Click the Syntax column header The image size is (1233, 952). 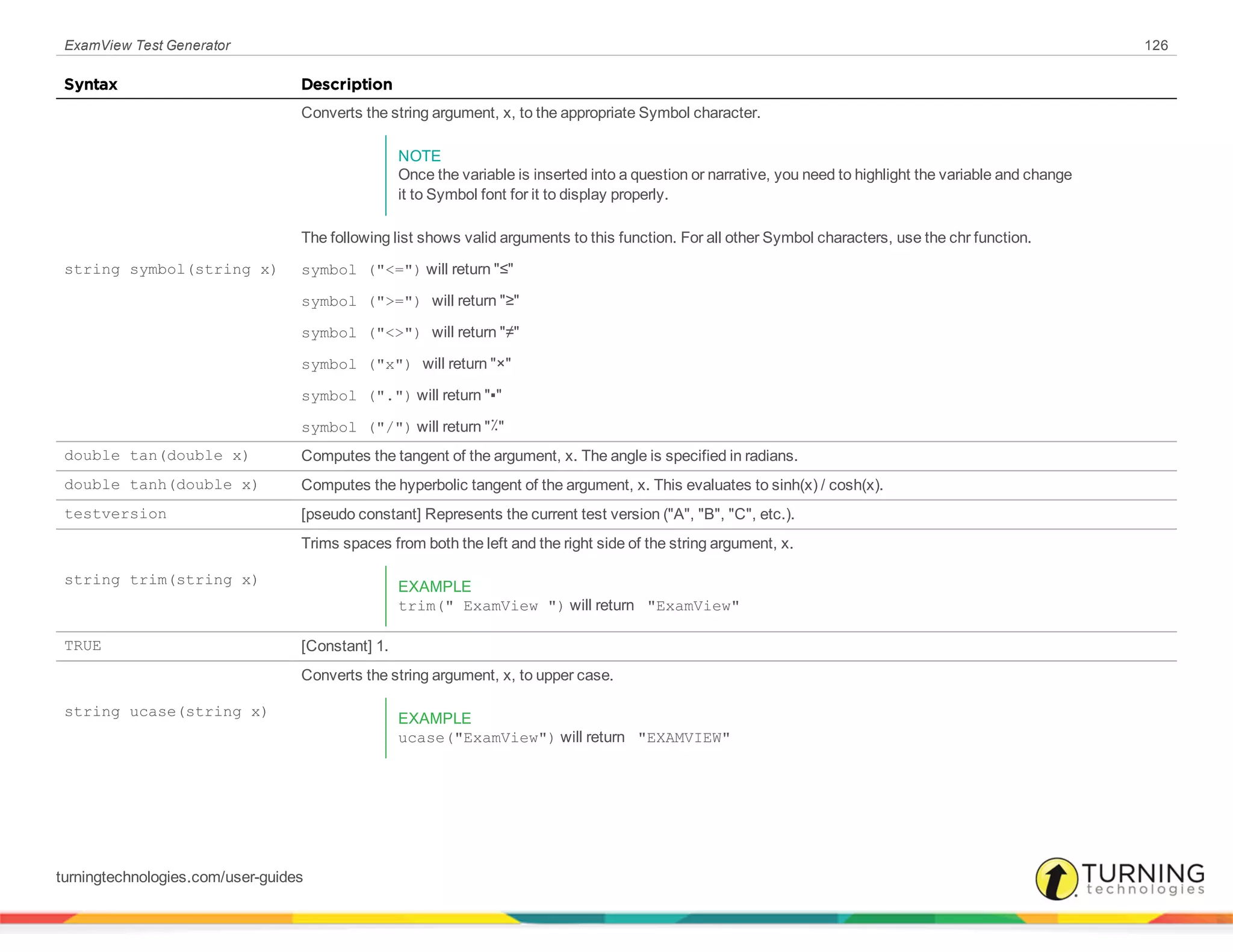pos(90,84)
